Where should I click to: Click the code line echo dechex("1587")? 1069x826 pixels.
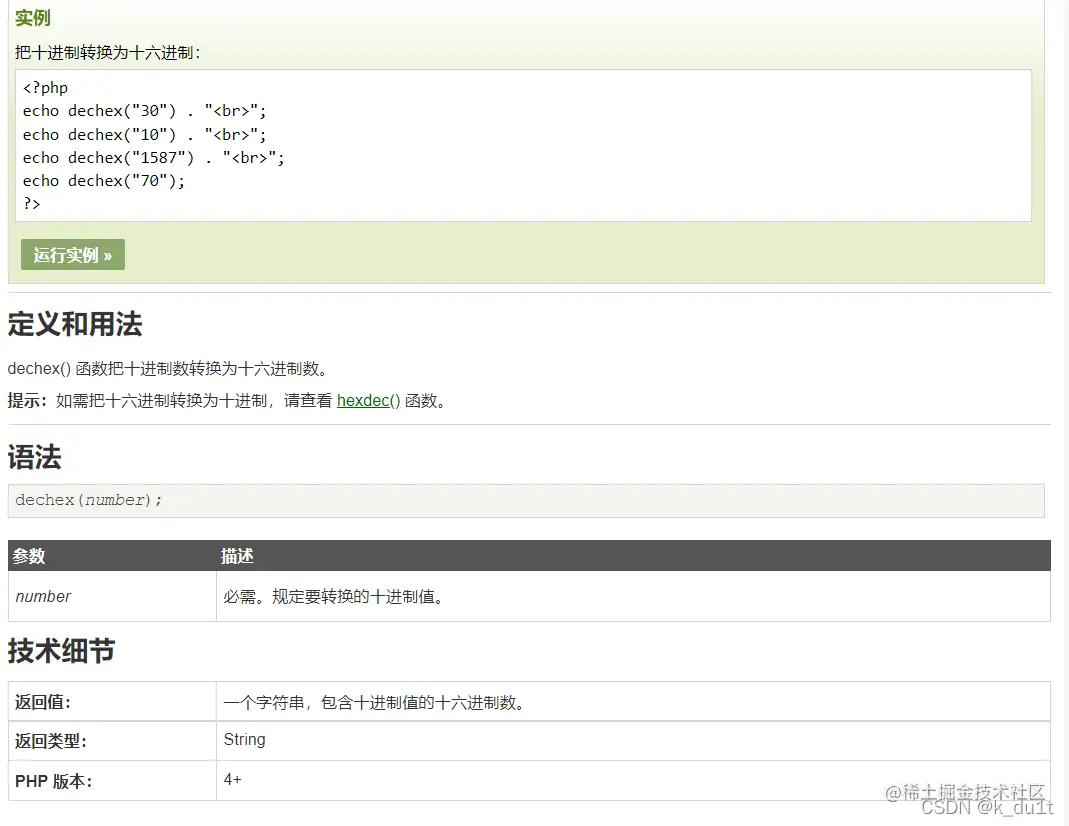153,157
